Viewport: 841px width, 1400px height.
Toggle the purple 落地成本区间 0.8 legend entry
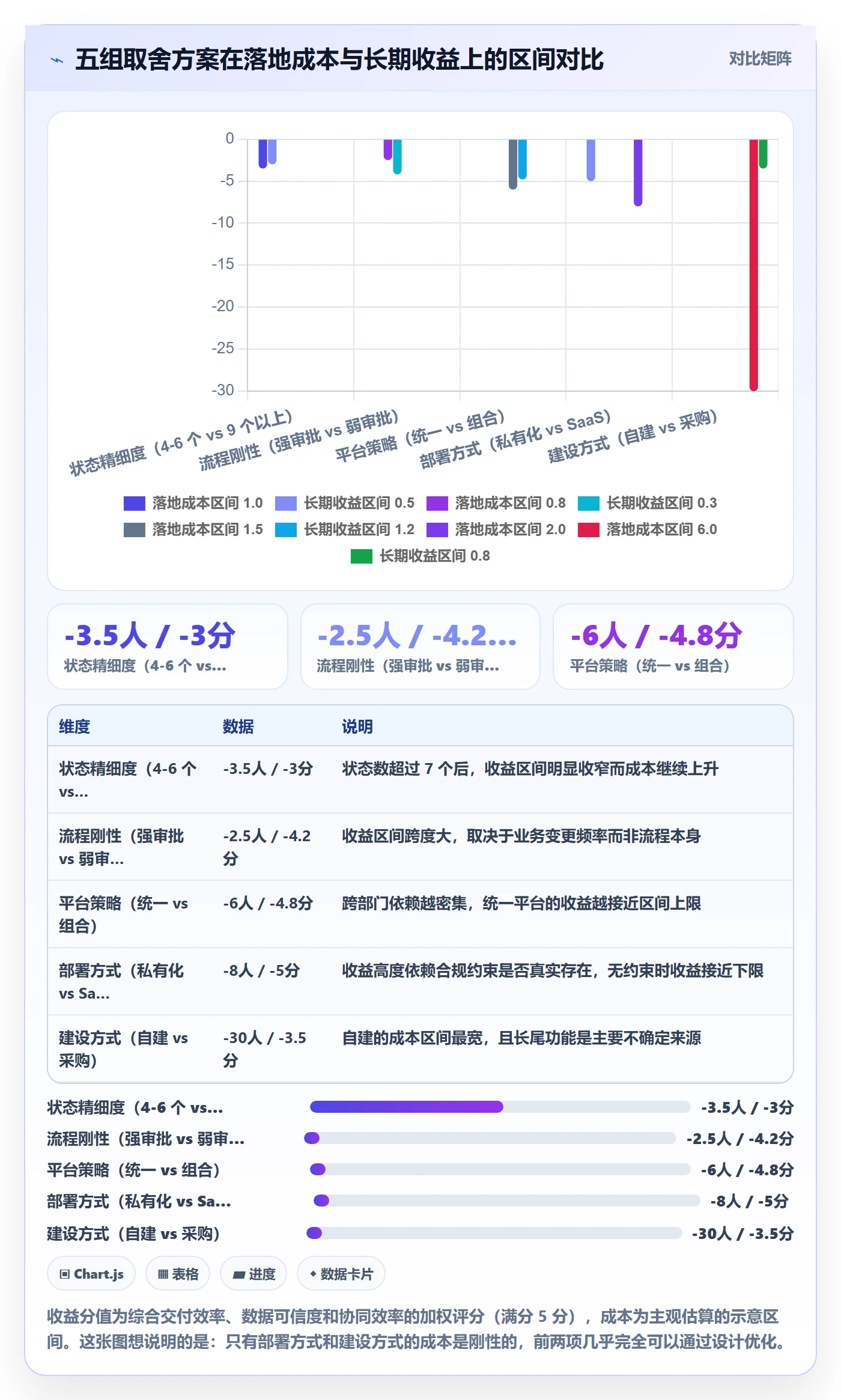tap(496, 503)
